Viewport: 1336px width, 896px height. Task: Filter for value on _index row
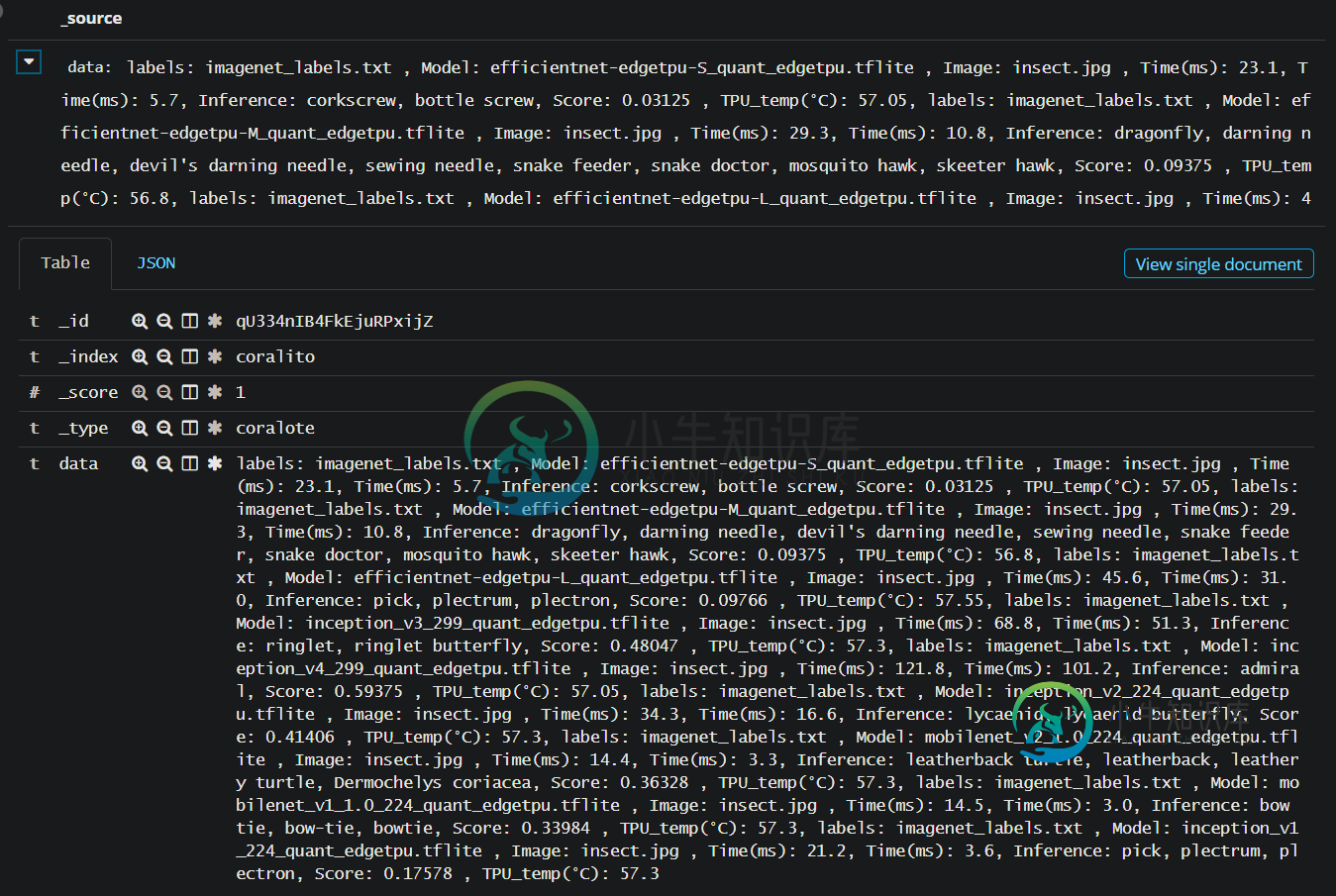point(140,356)
